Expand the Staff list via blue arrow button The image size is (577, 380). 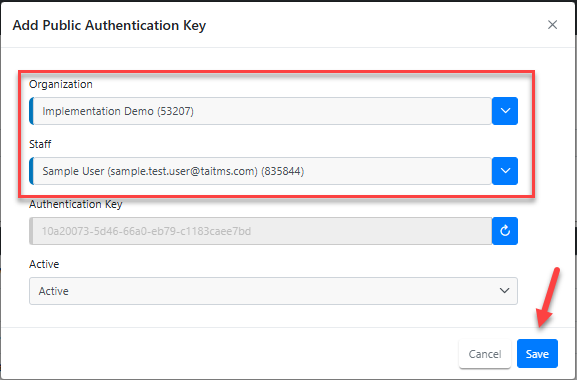coord(505,171)
